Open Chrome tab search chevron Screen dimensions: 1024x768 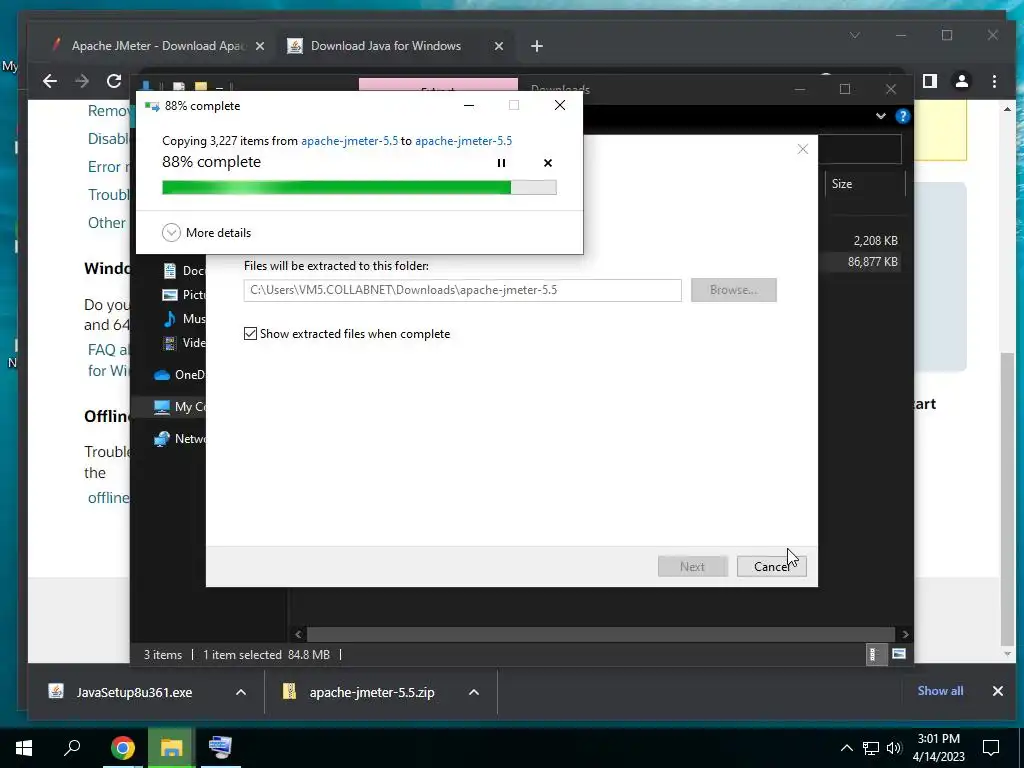click(x=855, y=35)
